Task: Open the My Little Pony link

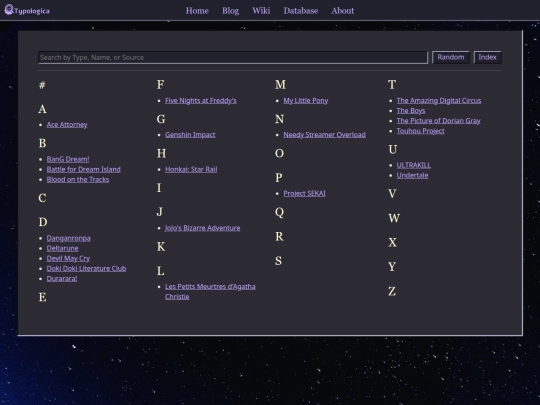Action: coord(306,101)
